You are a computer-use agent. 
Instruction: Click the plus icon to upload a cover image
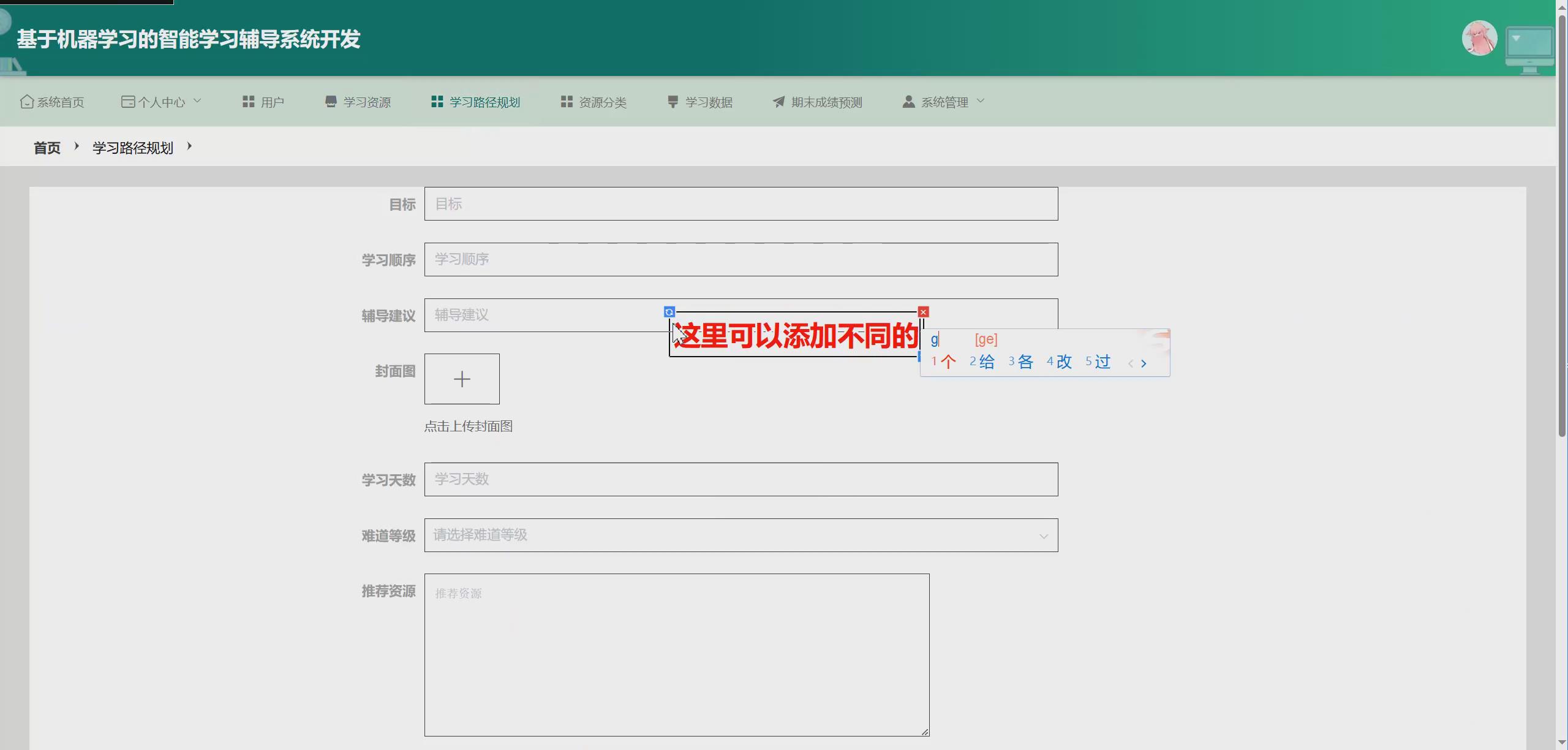coord(462,379)
